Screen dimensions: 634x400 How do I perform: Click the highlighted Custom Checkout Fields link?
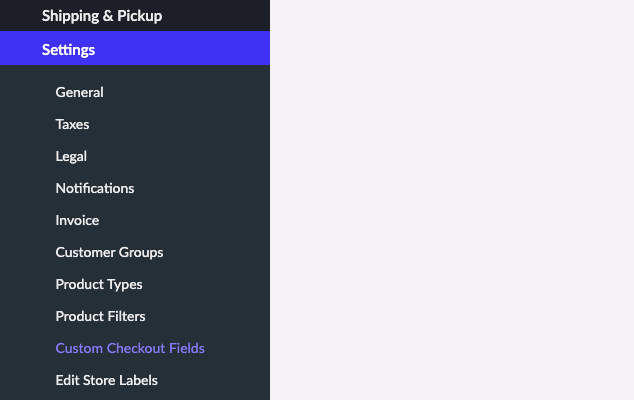(130, 348)
